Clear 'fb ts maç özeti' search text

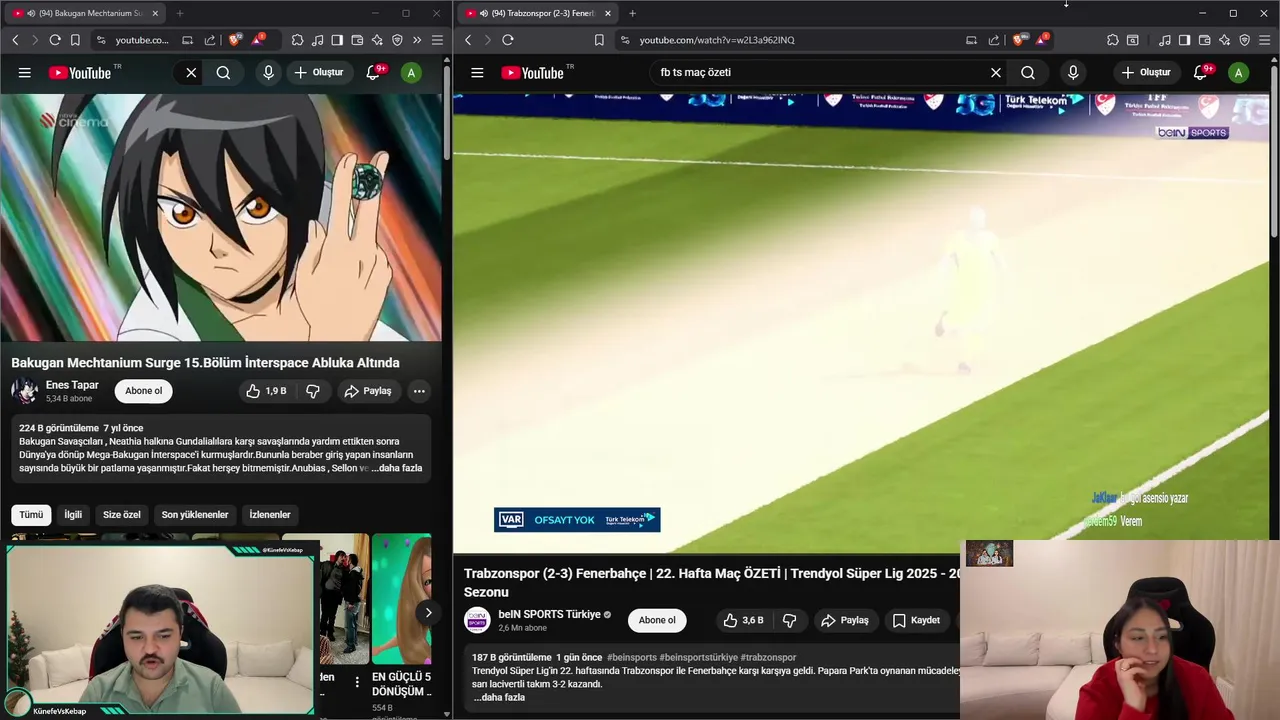(x=995, y=72)
